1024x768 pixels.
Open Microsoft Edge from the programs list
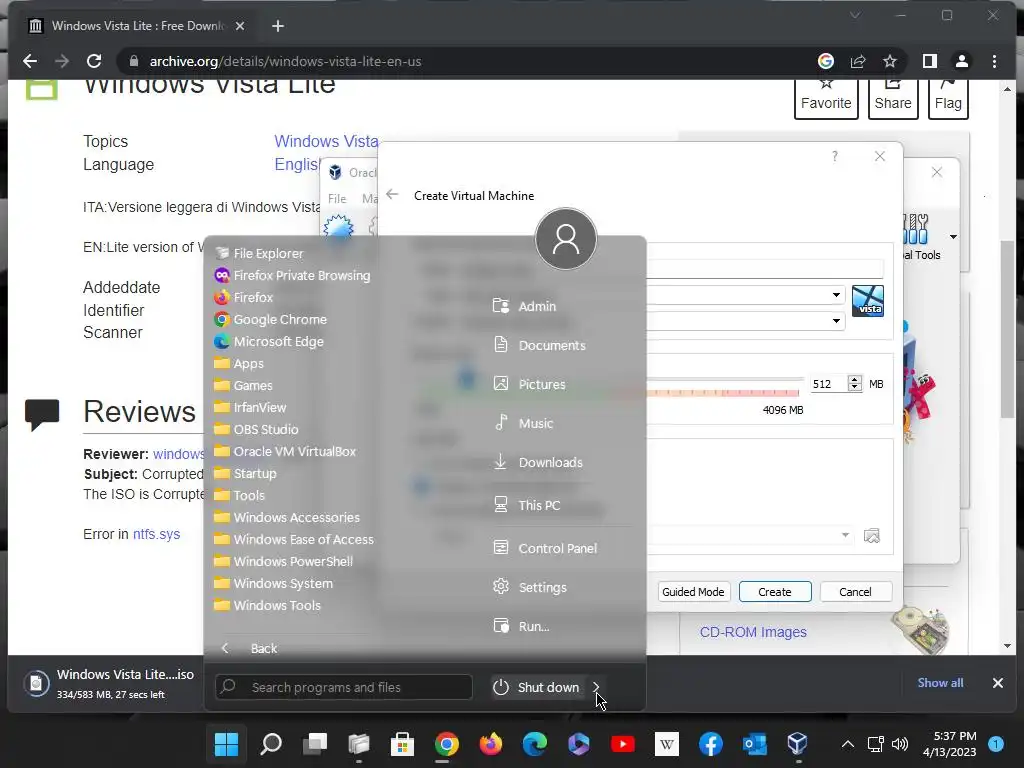[x=269, y=342]
